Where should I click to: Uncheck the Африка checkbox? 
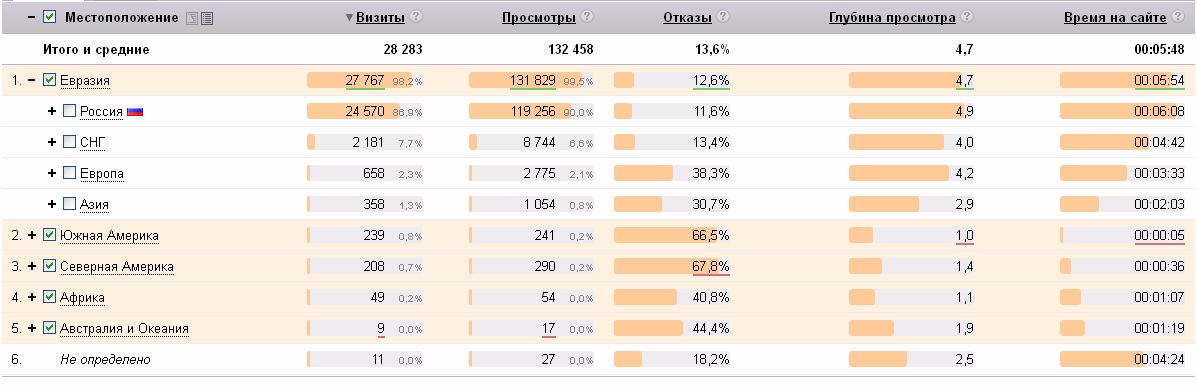tap(50, 297)
